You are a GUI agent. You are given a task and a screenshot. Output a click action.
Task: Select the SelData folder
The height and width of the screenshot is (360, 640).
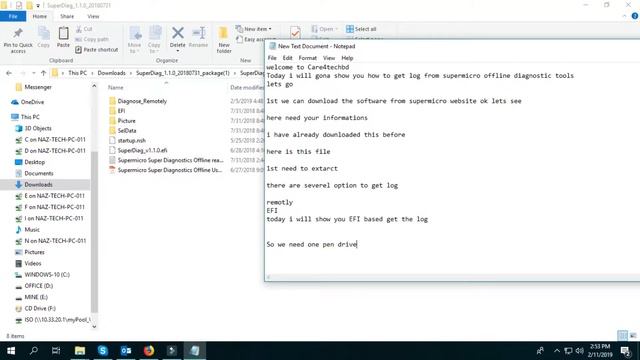127,130
